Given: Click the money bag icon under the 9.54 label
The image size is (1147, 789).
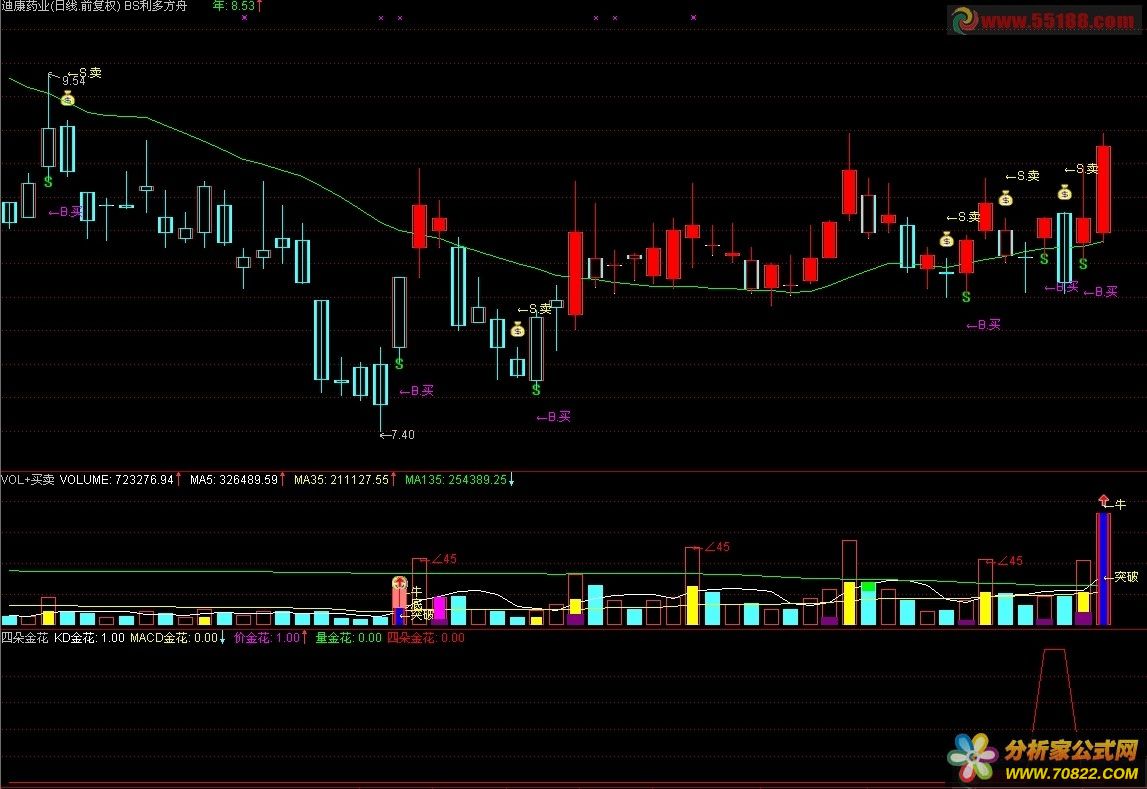Looking at the screenshot, I should tap(67, 98).
